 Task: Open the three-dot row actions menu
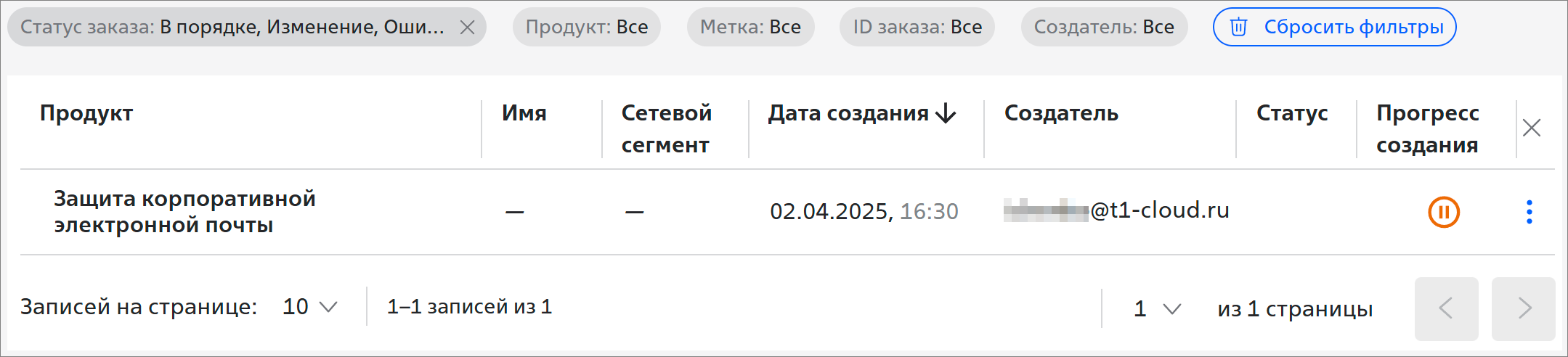[x=1530, y=212]
